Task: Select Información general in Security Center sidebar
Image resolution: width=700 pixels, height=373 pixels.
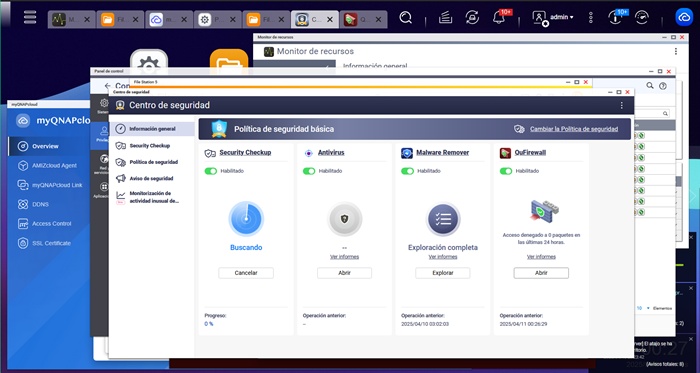Action: click(x=152, y=129)
